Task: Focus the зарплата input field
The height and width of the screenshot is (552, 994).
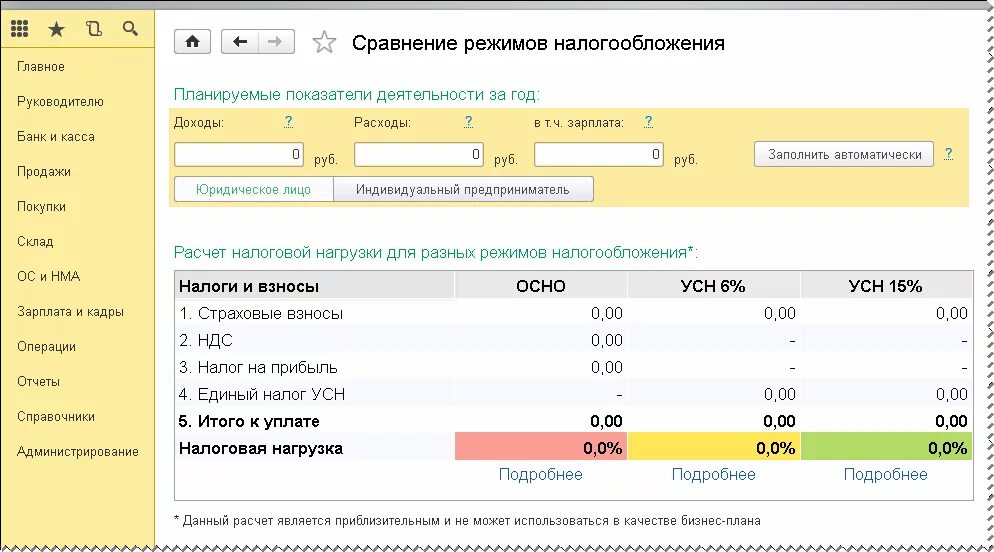Action: point(599,155)
